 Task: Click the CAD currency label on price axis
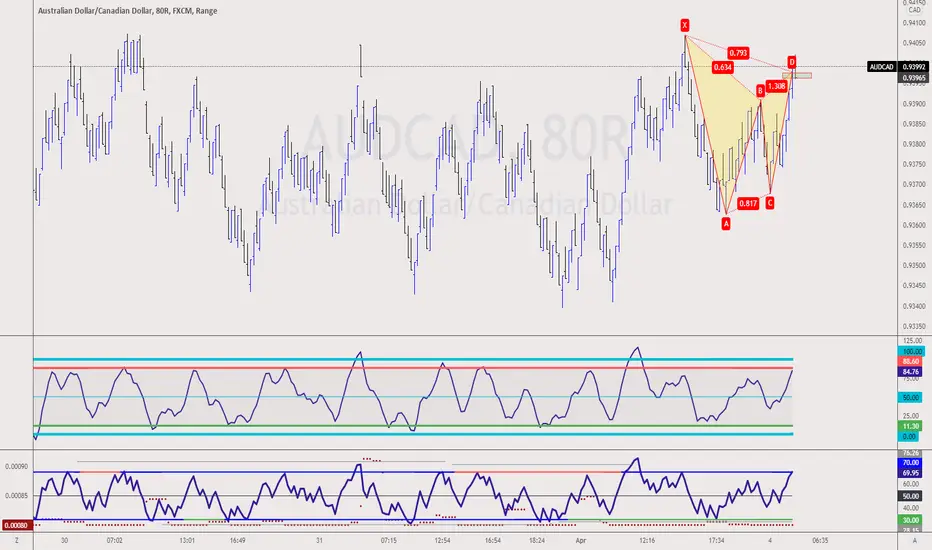(x=914, y=10)
